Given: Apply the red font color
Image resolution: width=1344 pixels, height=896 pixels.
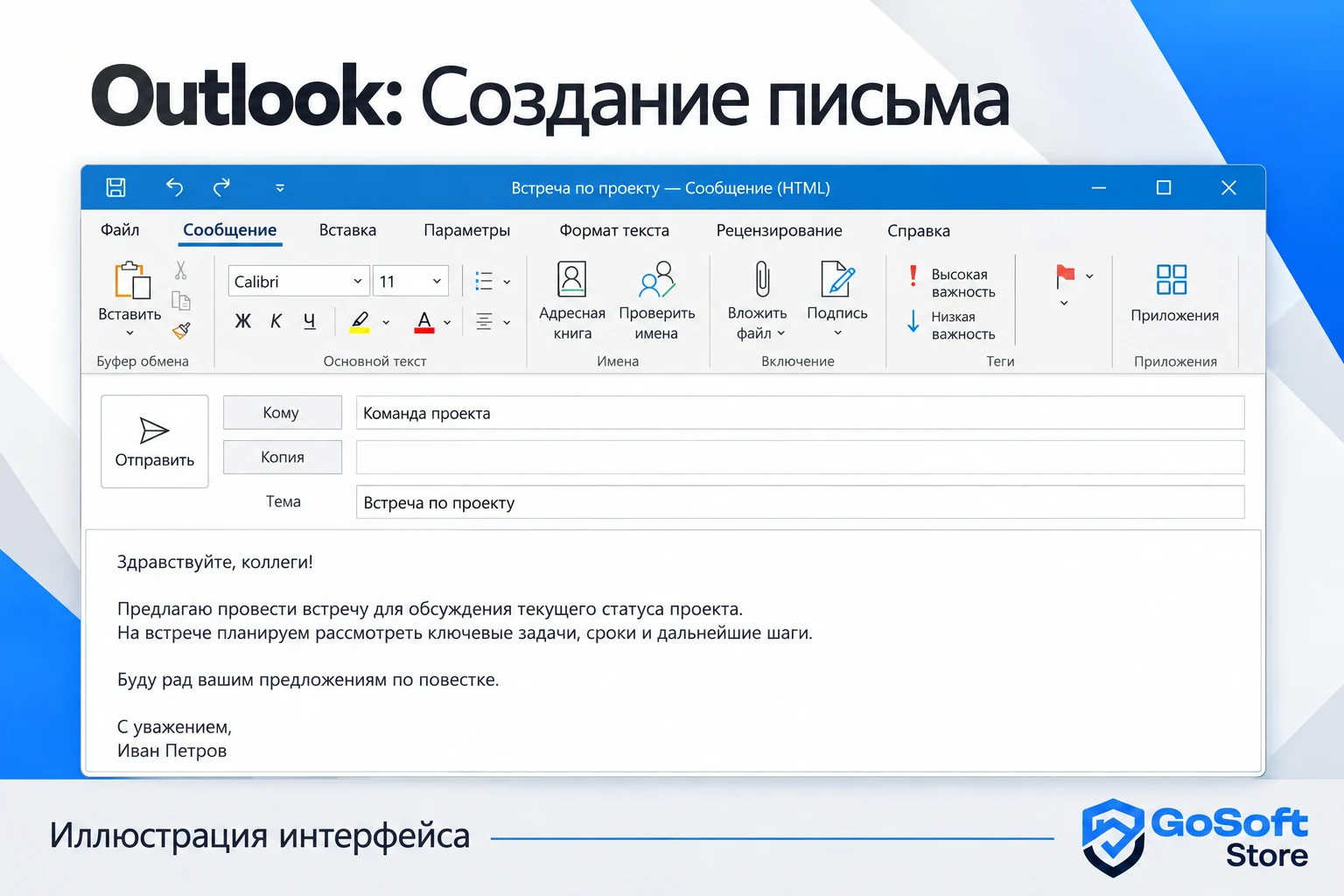Looking at the screenshot, I should click(x=424, y=322).
